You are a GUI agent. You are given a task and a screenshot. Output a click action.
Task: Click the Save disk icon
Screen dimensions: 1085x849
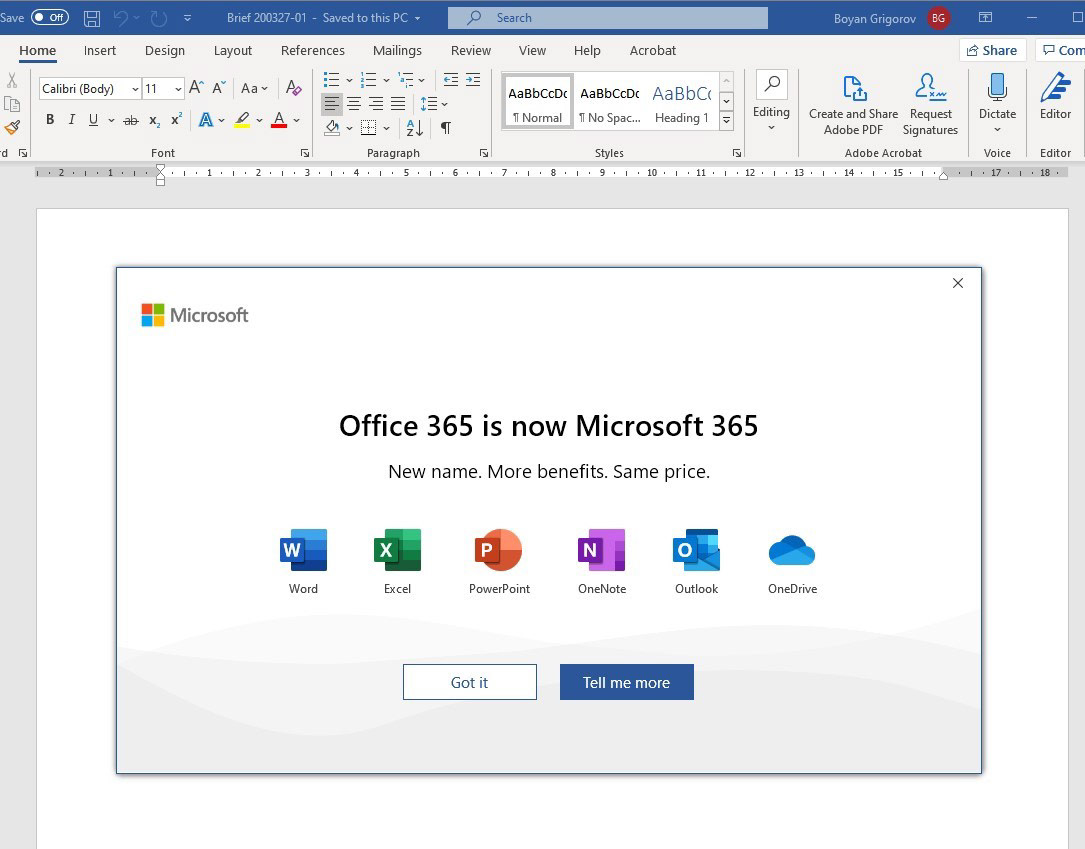pyautogui.click(x=92, y=19)
